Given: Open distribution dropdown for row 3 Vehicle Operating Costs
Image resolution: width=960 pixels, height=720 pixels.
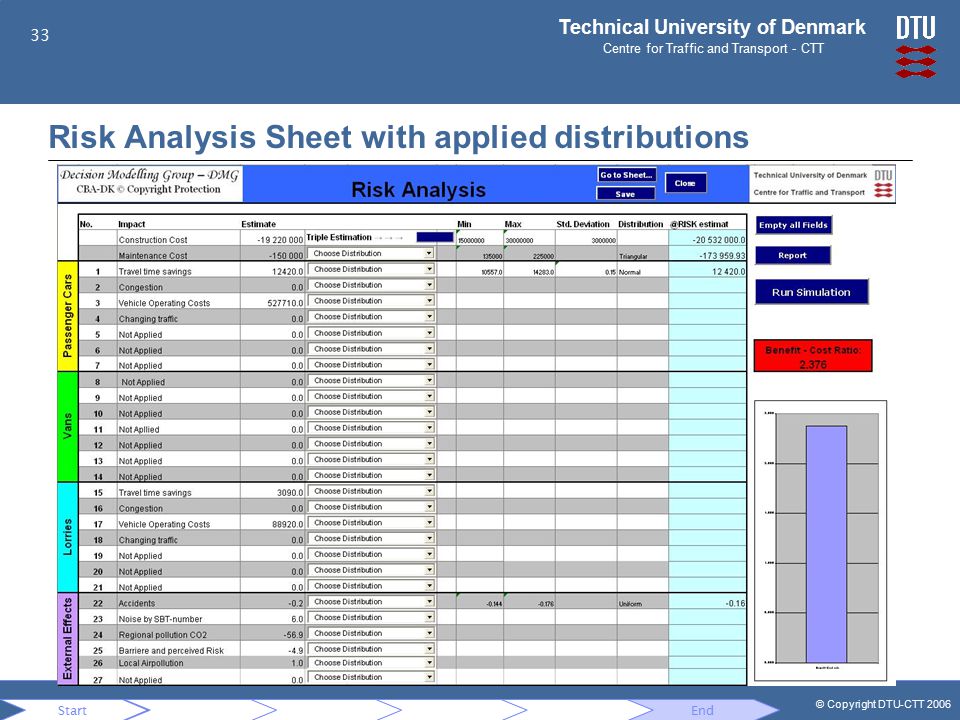Looking at the screenshot, I should (429, 301).
